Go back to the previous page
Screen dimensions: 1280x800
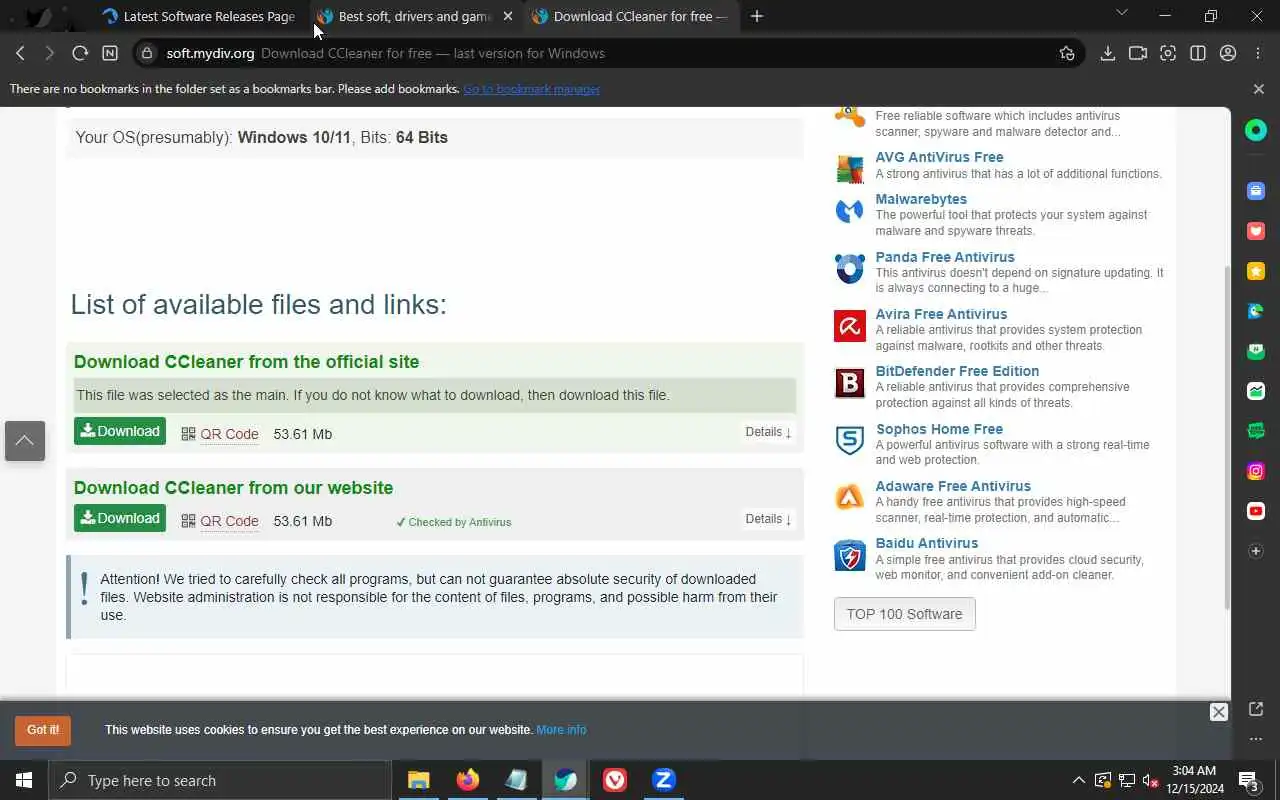pos(20,53)
